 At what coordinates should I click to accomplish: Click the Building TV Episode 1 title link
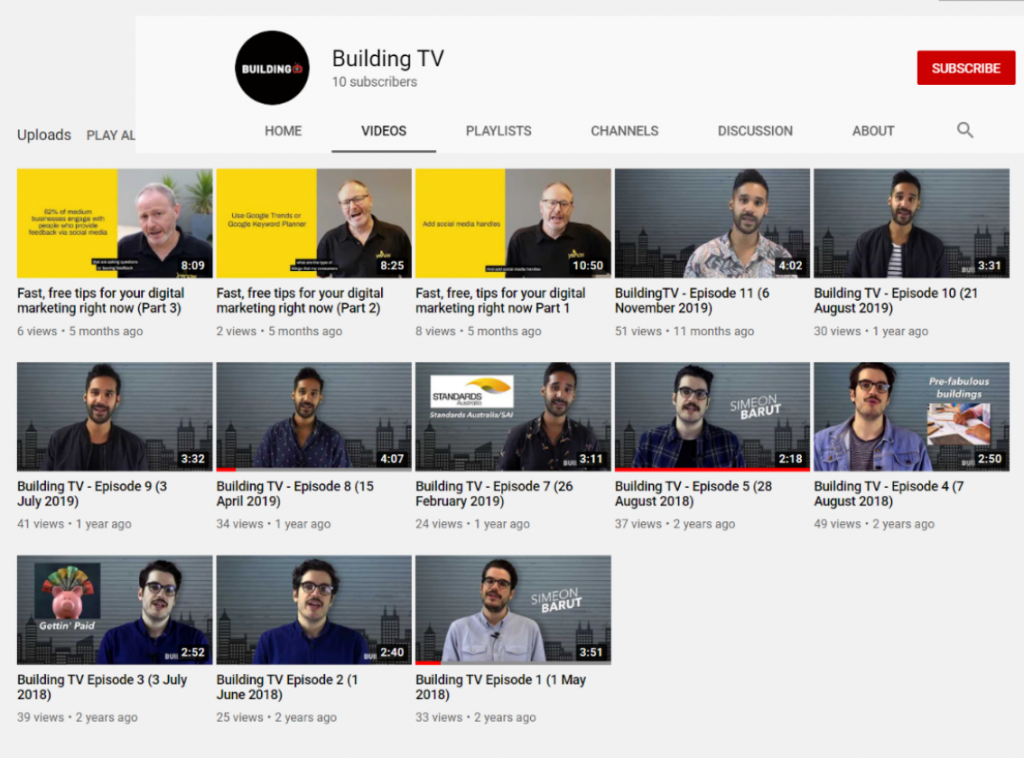500,687
